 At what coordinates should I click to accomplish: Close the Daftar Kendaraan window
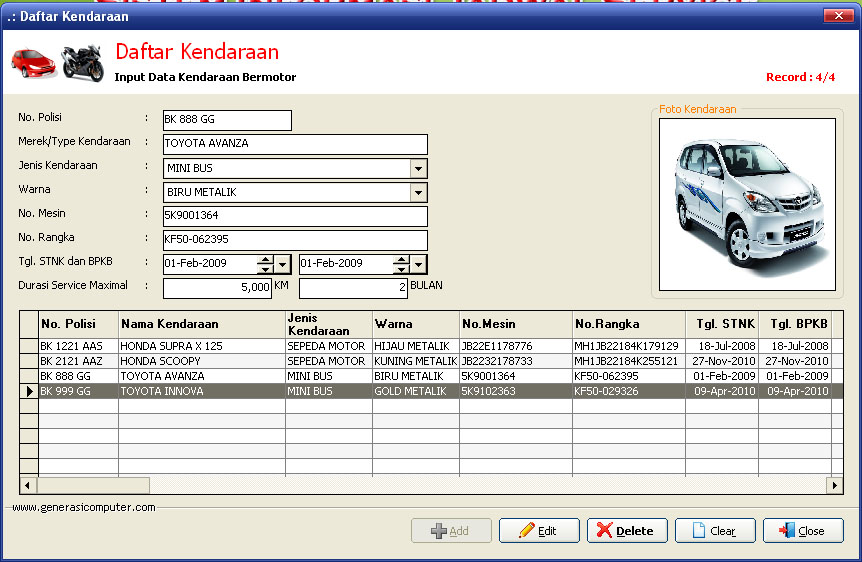(837, 15)
